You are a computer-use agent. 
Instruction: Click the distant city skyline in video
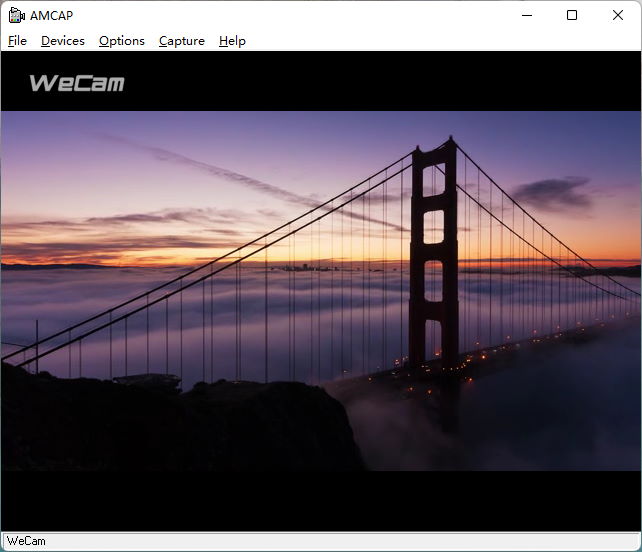coord(300,267)
